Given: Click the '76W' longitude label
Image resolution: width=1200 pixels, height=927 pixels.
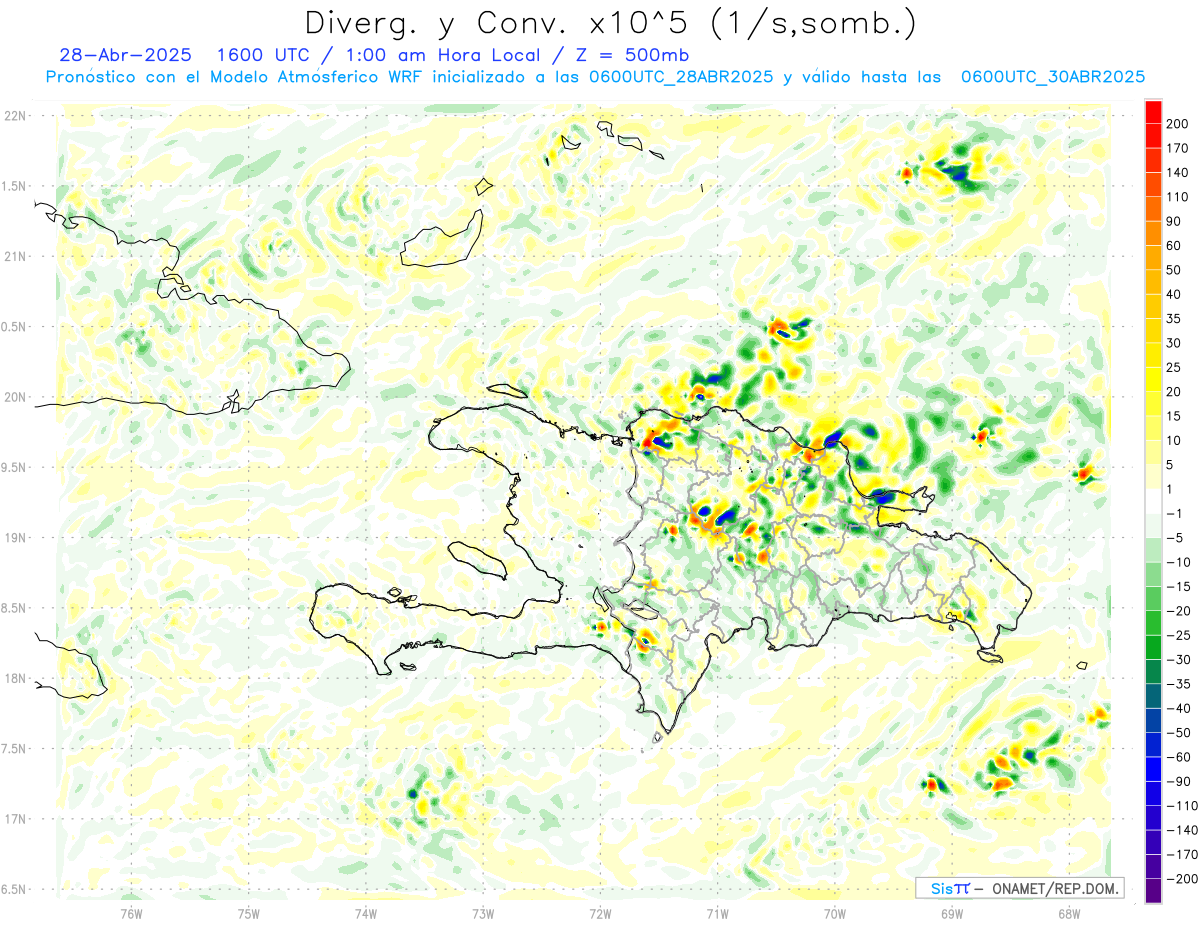Looking at the screenshot, I should [131, 913].
